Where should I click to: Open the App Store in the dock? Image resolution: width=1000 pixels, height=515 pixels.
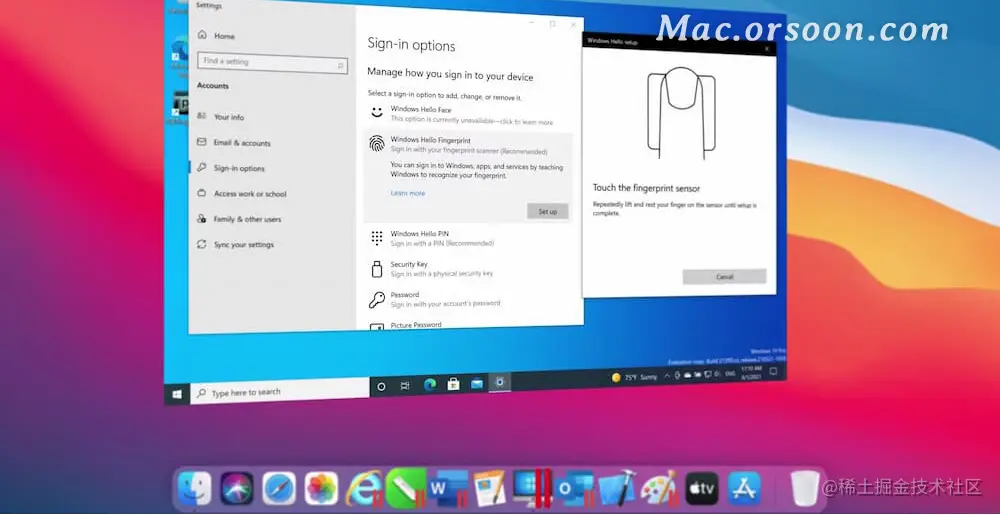tap(744, 489)
